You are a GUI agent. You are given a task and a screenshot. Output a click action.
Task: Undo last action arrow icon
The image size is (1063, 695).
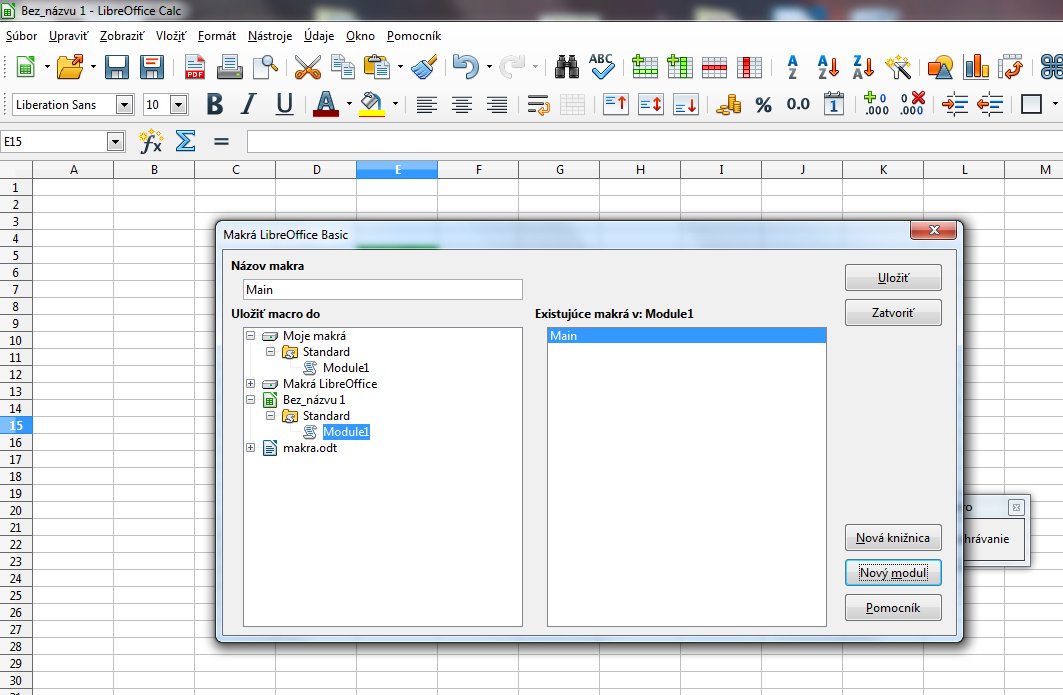[466, 67]
